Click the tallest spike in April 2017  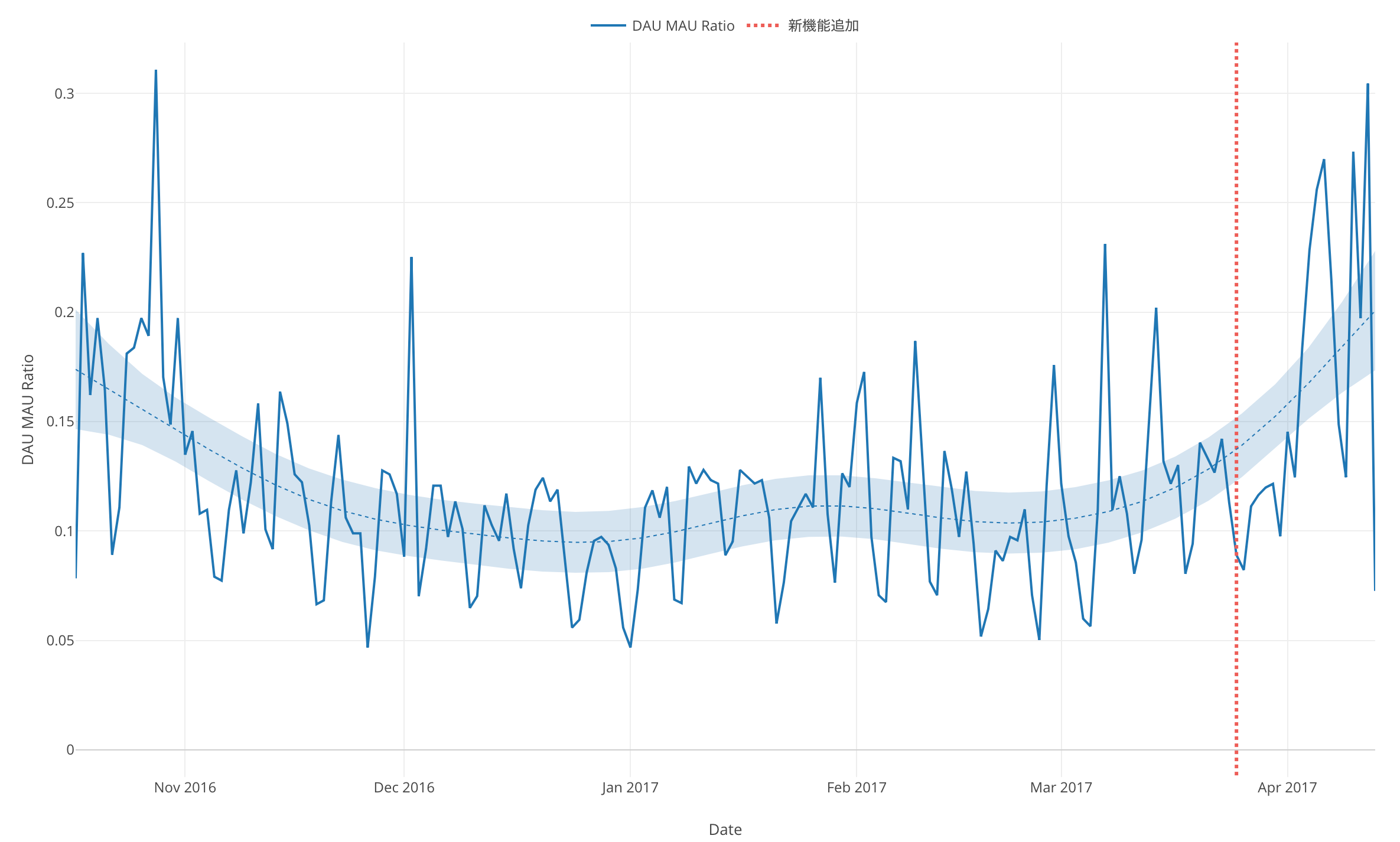click(1368, 84)
